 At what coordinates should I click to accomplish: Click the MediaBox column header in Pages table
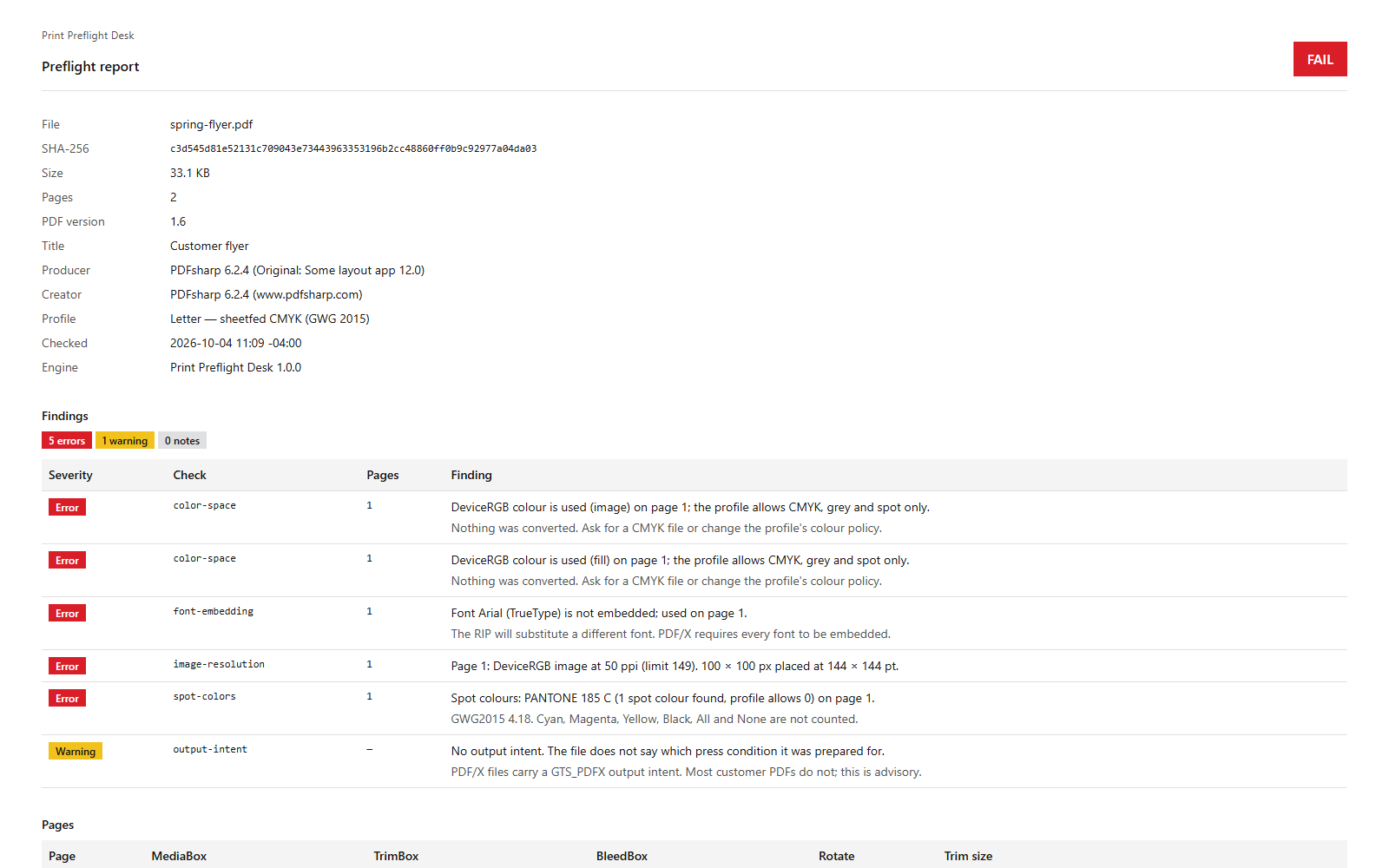click(179, 856)
